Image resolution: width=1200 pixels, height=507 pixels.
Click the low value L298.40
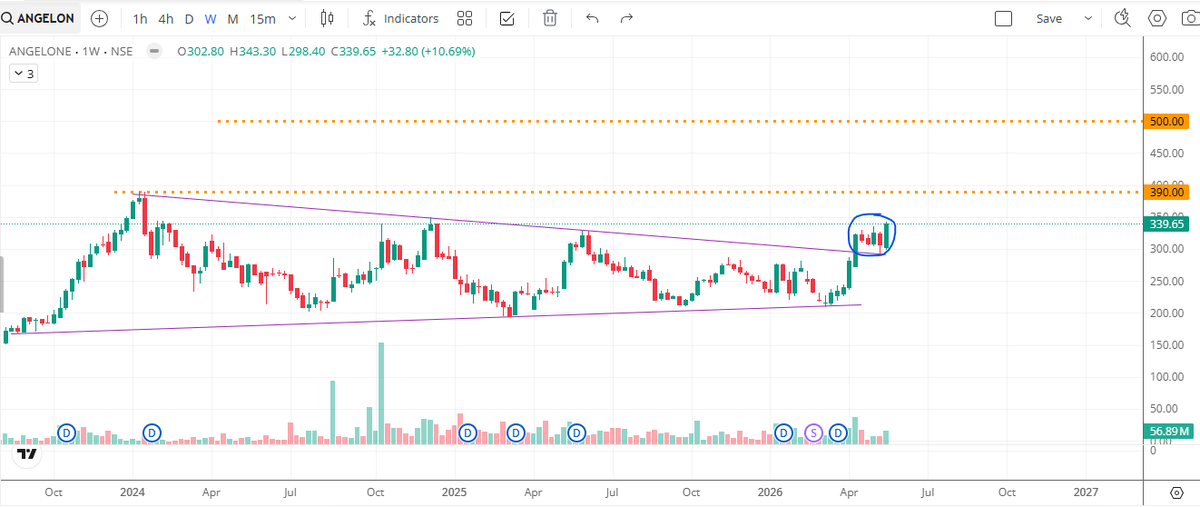pos(305,51)
